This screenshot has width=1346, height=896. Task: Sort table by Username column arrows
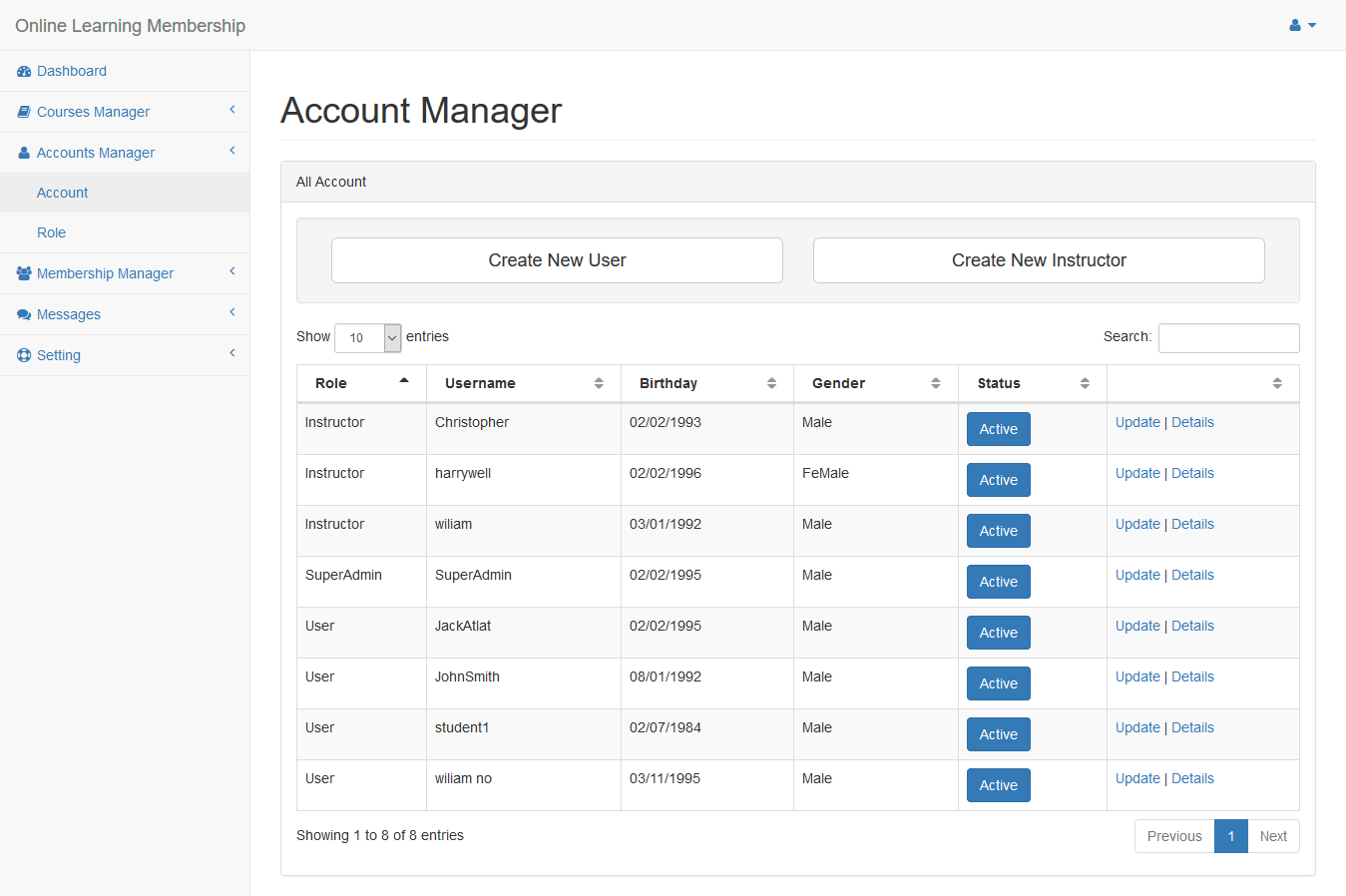pos(599,384)
